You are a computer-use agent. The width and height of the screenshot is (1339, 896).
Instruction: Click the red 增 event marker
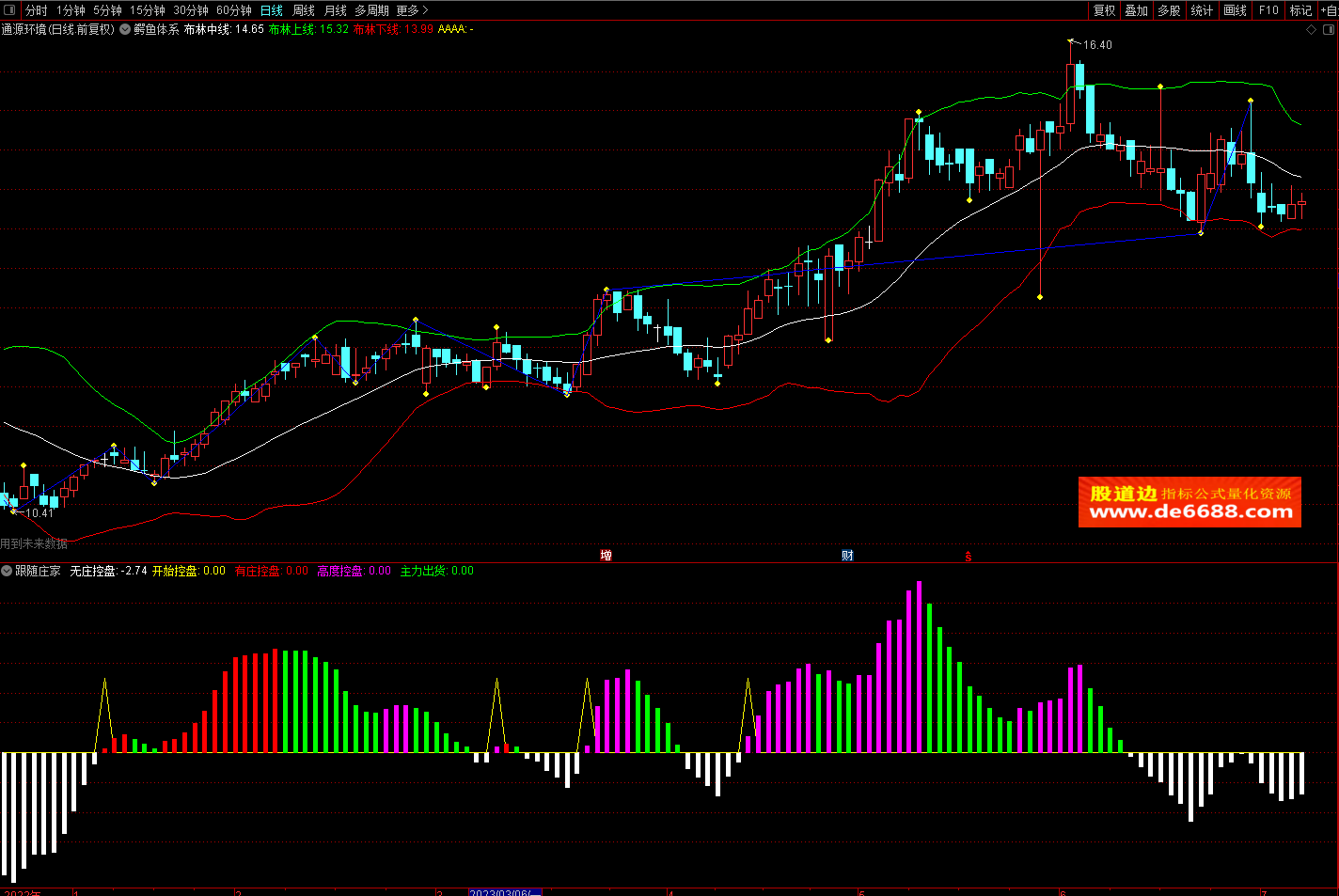[x=606, y=556]
